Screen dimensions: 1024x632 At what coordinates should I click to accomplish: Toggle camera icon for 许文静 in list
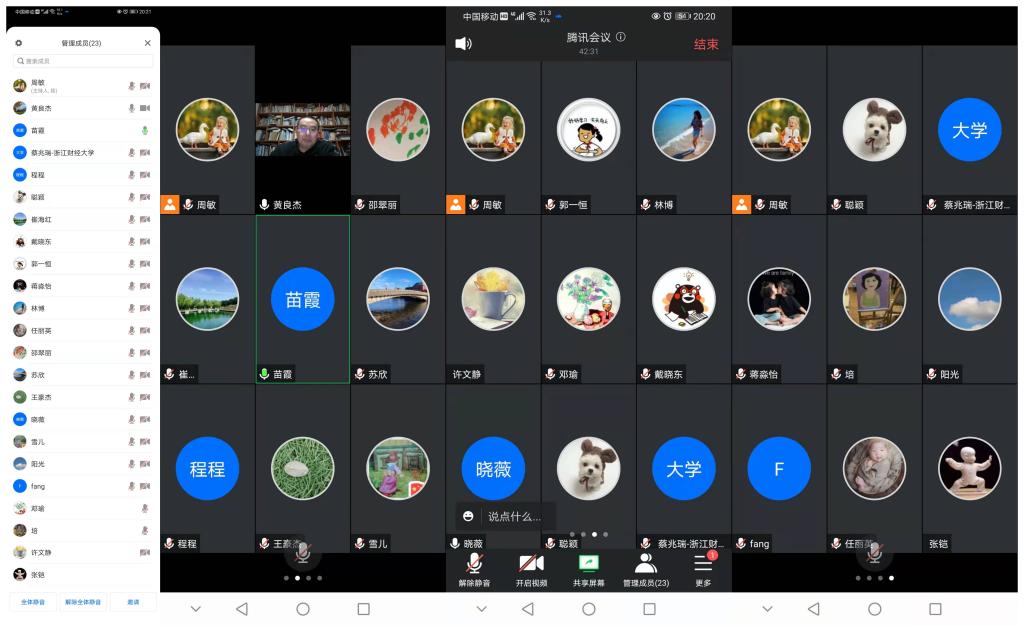click(x=144, y=552)
